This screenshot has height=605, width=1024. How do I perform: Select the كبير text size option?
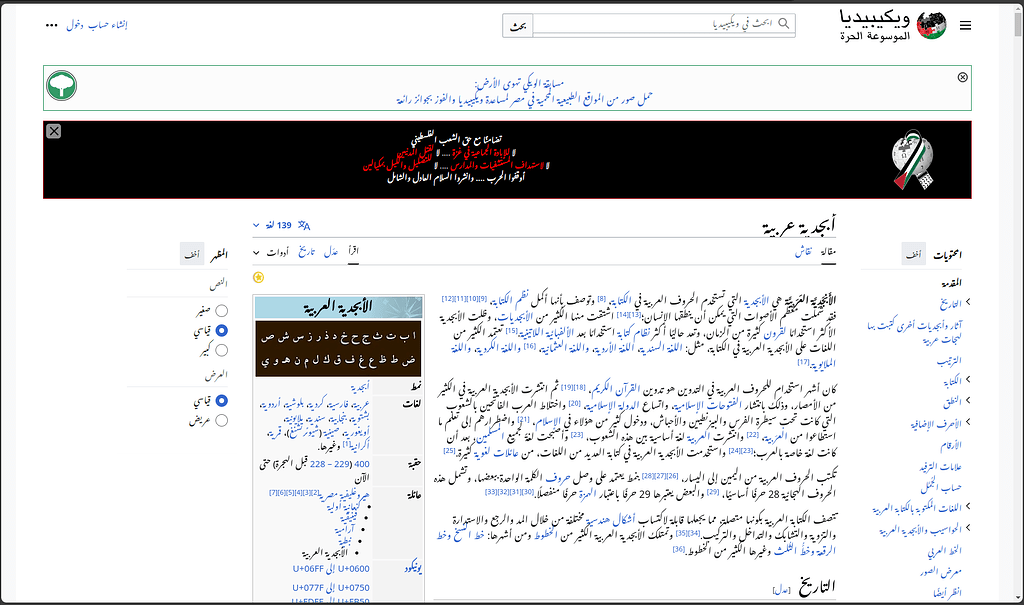pyautogui.click(x=221, y=350)
